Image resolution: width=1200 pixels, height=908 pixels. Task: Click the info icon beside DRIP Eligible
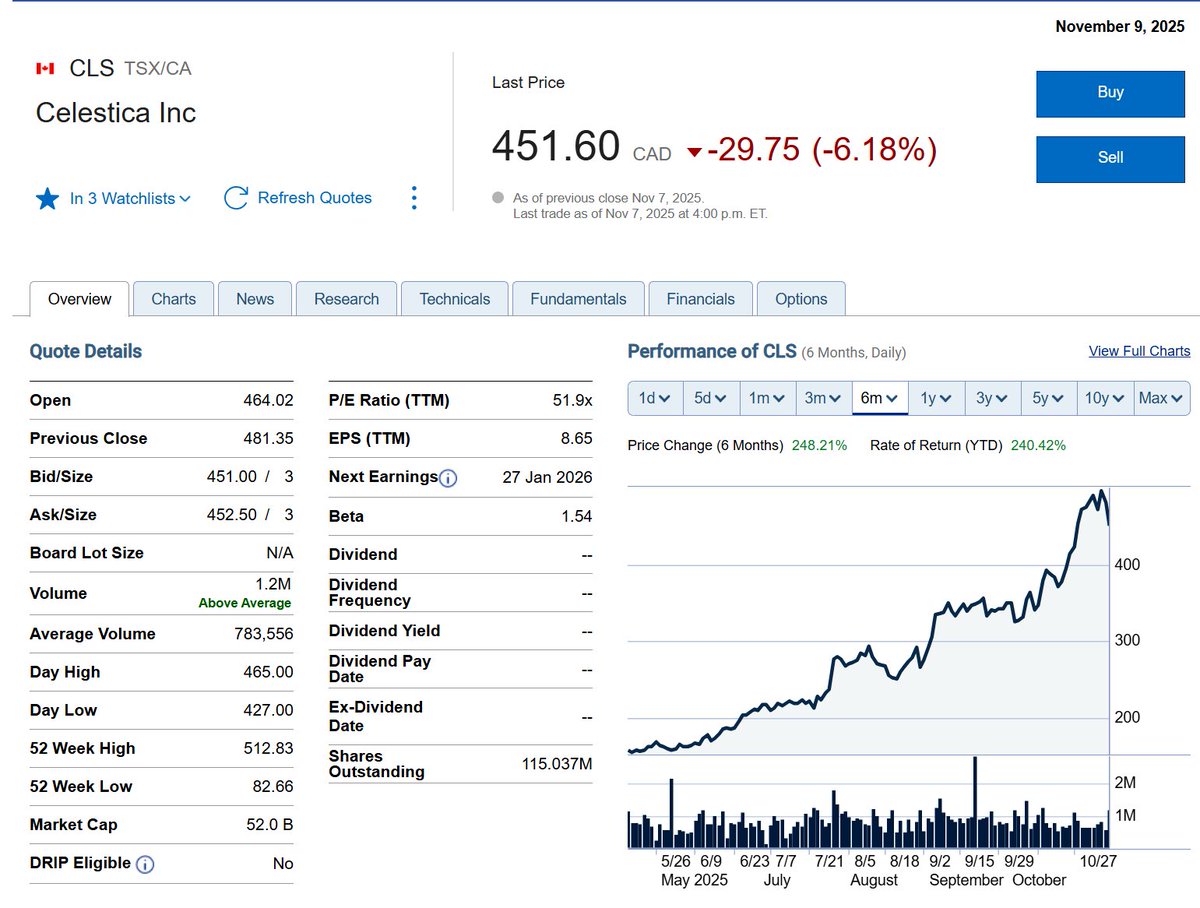(145, 864)
